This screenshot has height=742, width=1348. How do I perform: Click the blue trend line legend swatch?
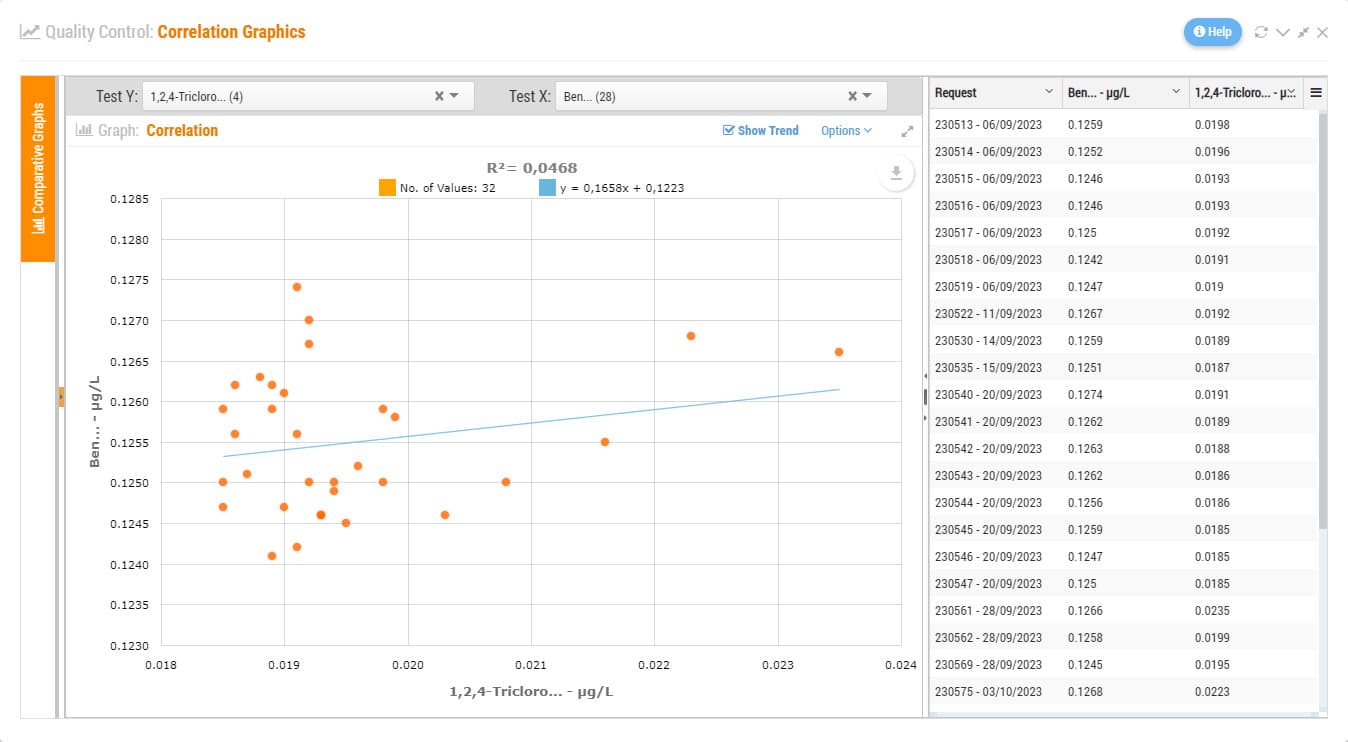pos(547,188)
